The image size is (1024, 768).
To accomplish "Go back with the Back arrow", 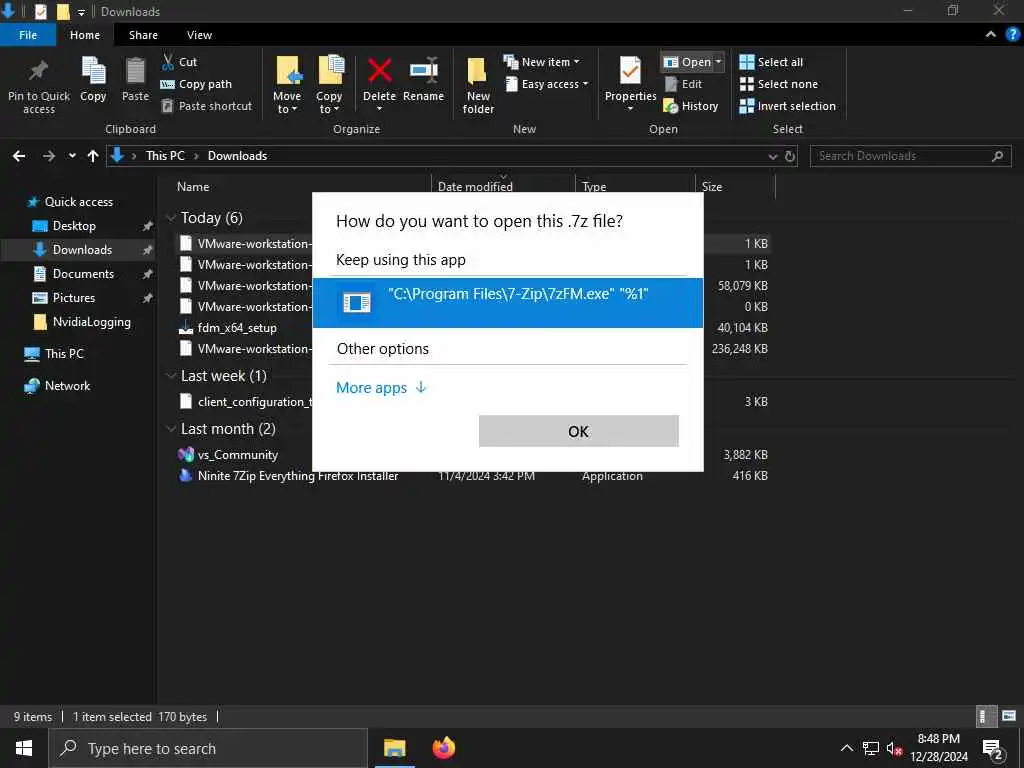I will pos(19,155).
